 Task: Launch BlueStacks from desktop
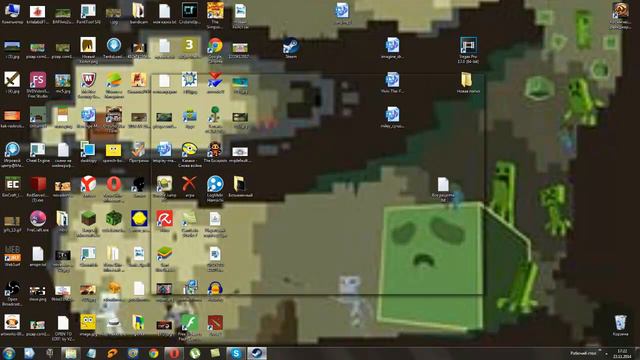coord(164,253)
